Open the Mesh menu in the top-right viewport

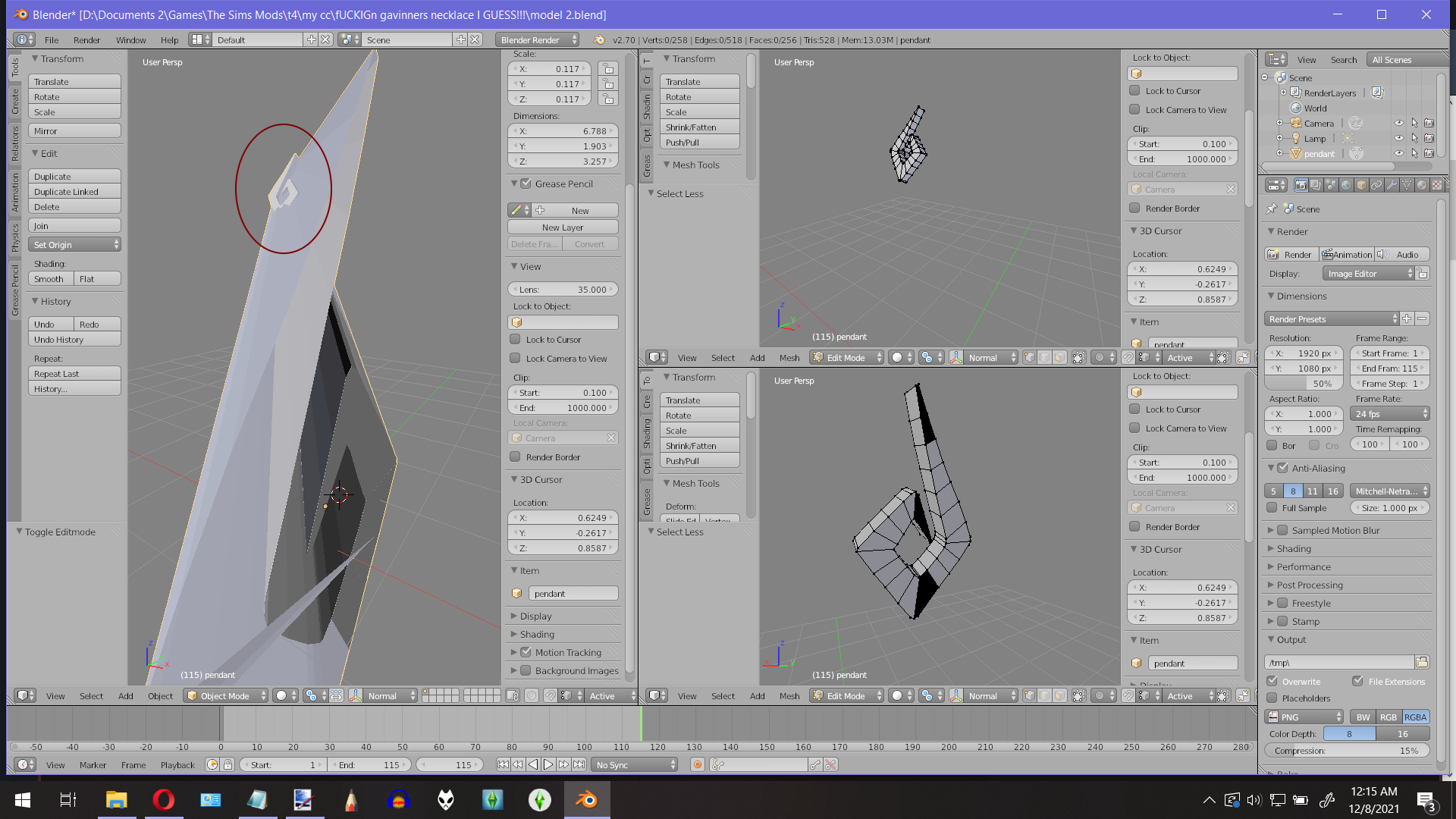789,357
